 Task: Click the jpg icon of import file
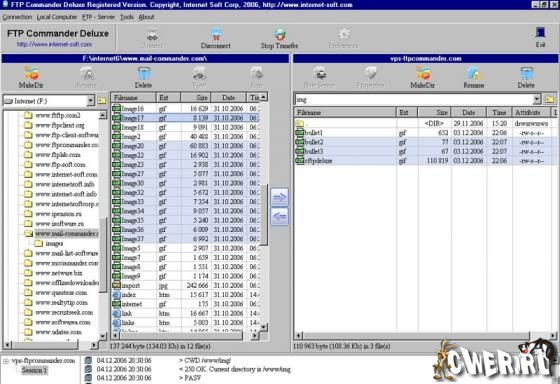click(x=116, y=285)
